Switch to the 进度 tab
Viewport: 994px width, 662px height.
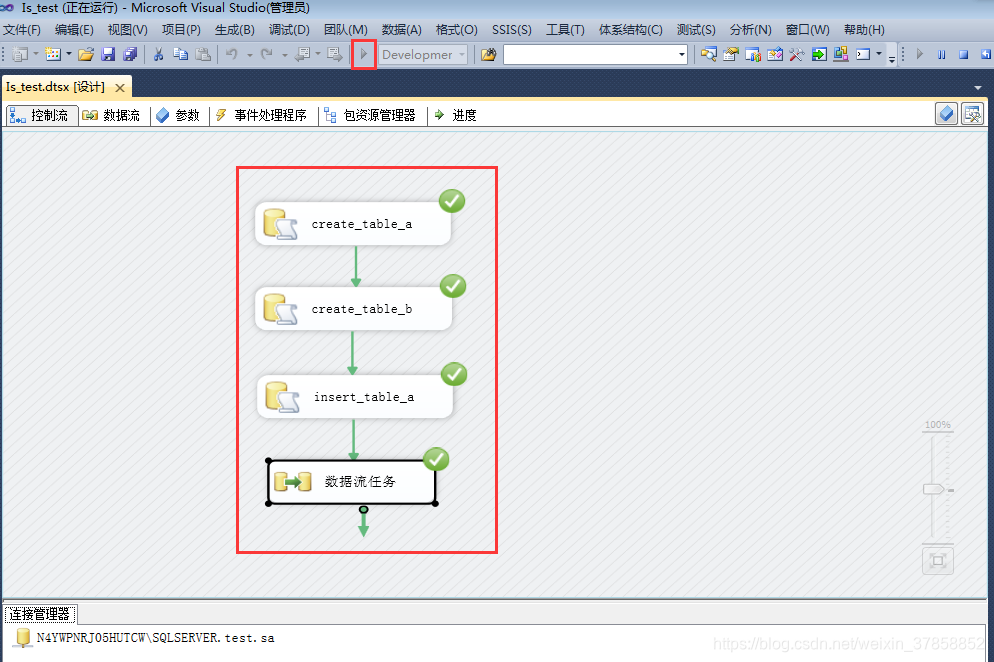click(456, 115)
